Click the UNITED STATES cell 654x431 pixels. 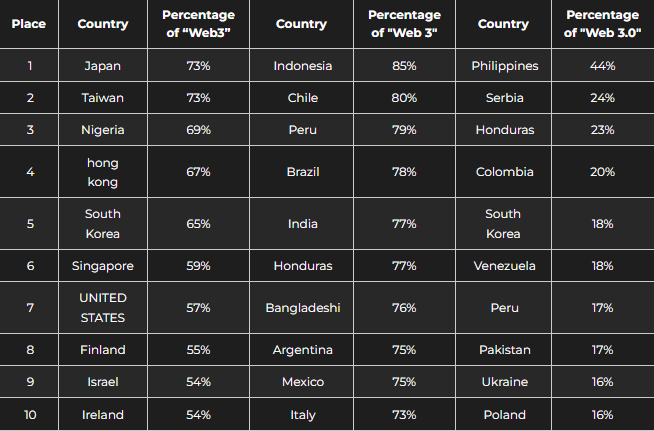[103, 308]
